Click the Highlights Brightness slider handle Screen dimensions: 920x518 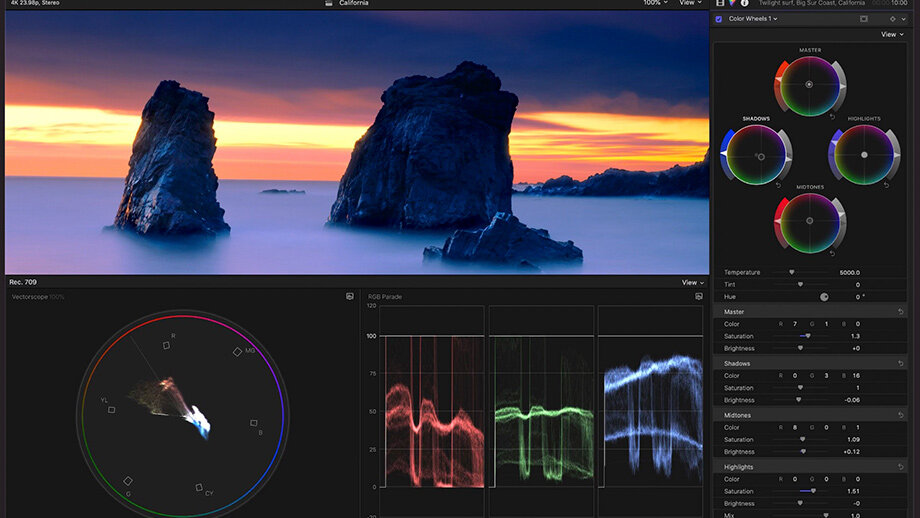[800, 503]
